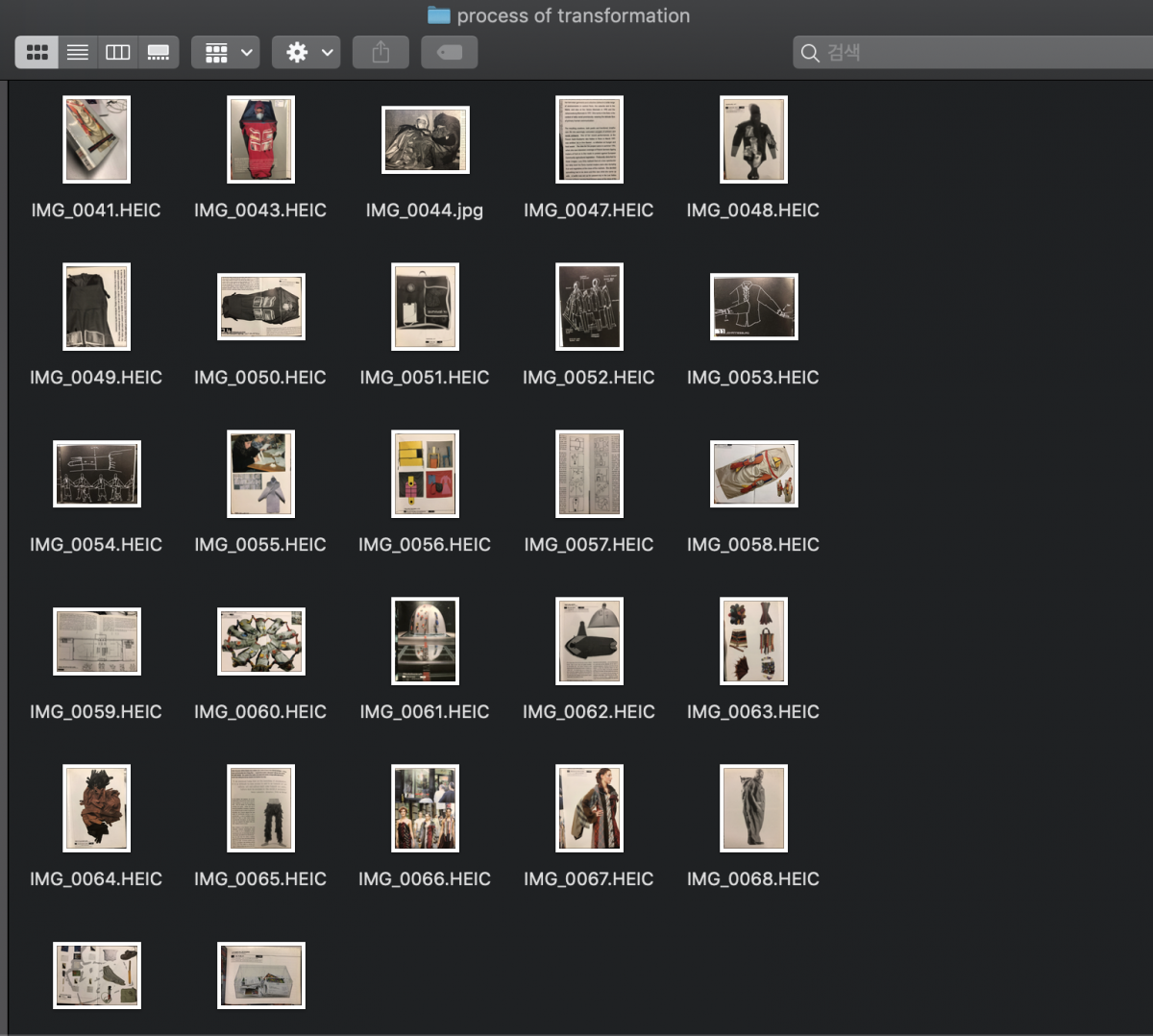
Task: Click the file name IMG_0050.HEIC
Action: (x=260, y=378)
